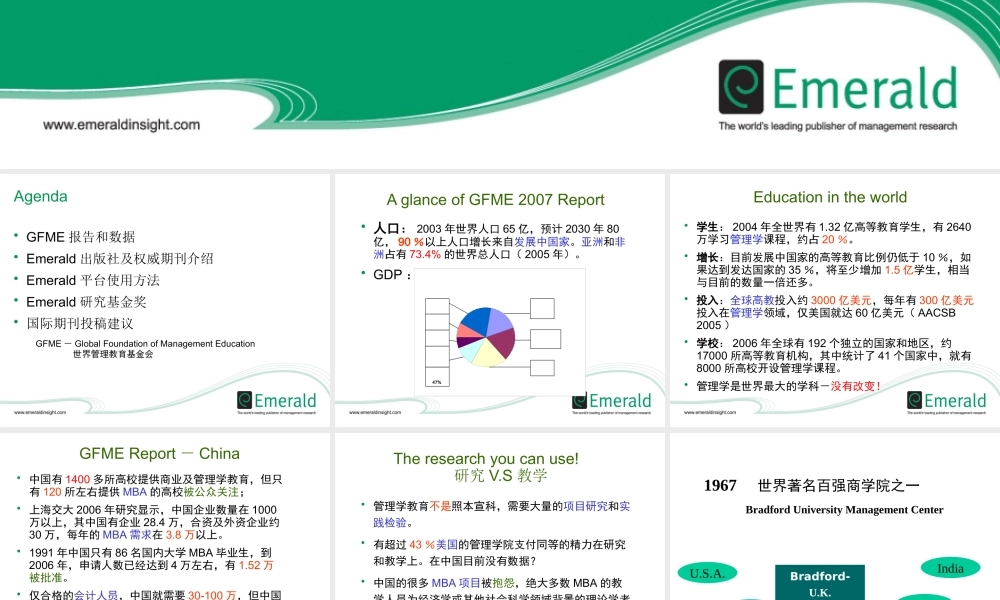Click 'Emerald 平台使用方法' agenda item

coord(93,281)
